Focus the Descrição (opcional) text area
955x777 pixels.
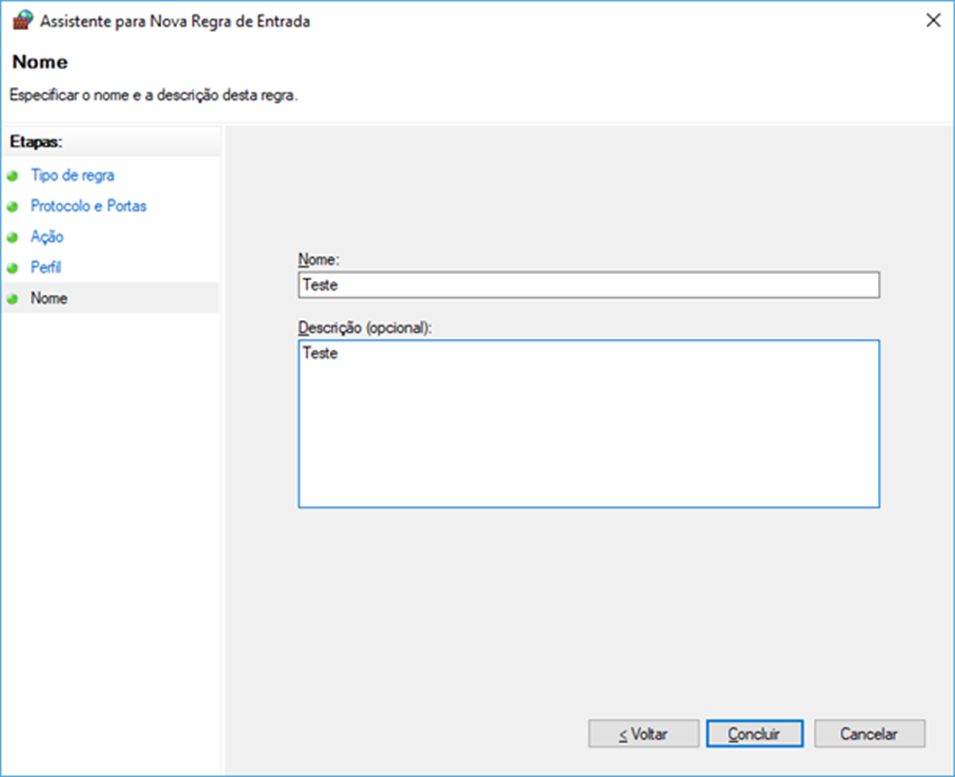pyautogui.click(x=588, y=424)
